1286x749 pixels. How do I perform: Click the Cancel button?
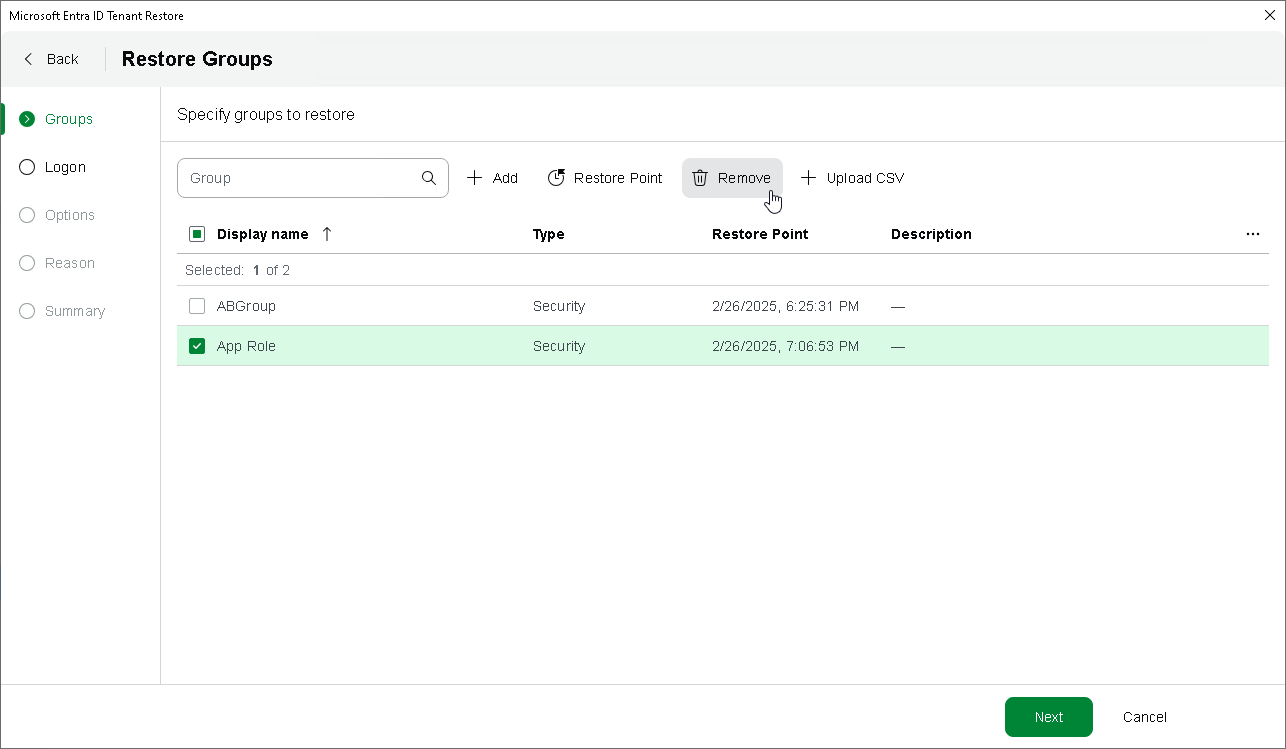click(x=1144, y=717)
